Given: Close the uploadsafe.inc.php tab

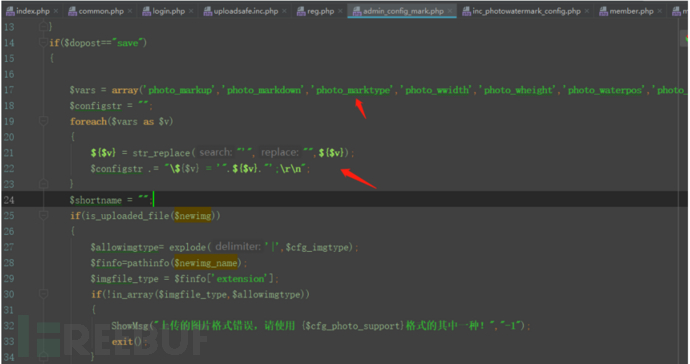Looking at the screenshot, I should [284, 11].
